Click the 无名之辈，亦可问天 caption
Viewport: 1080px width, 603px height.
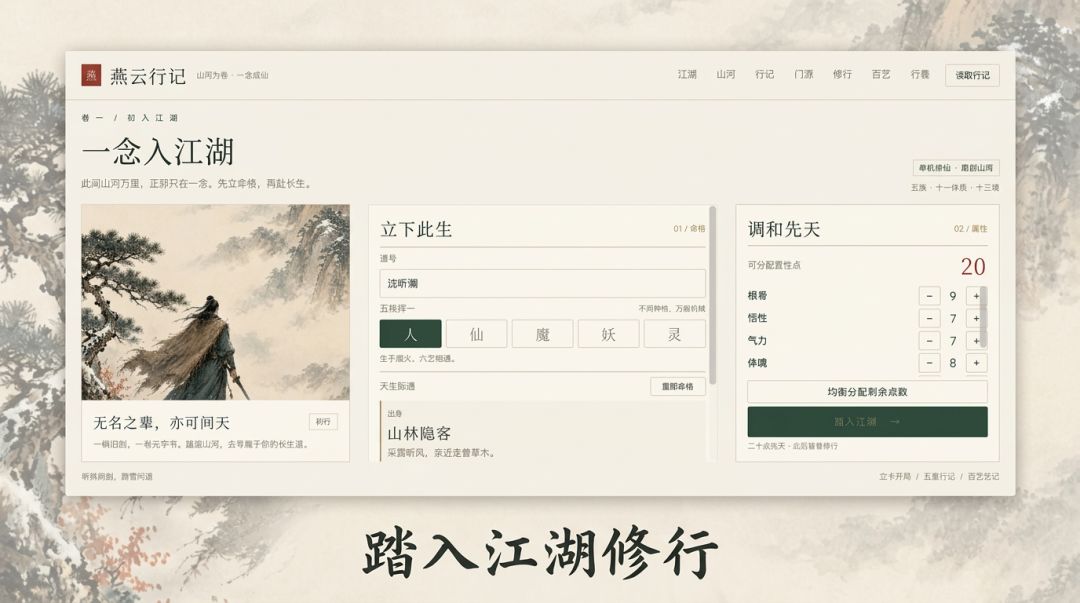coord(161,422)
